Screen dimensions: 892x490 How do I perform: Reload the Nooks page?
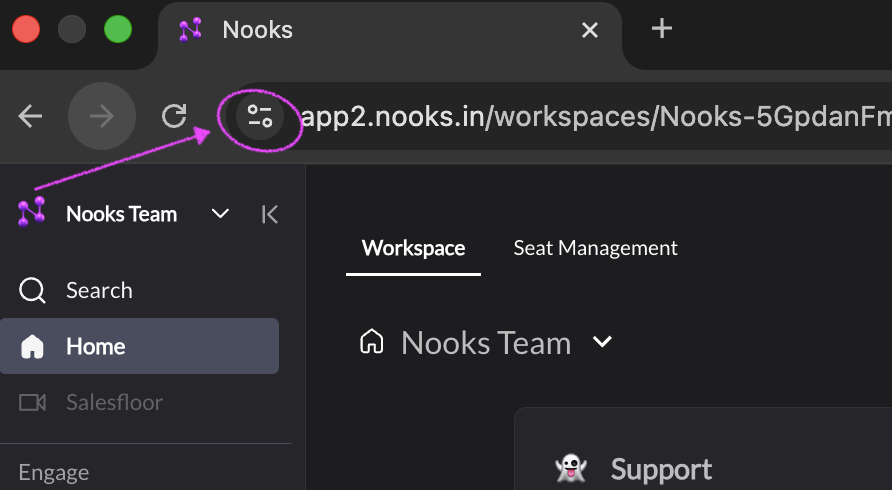(174, 116)
